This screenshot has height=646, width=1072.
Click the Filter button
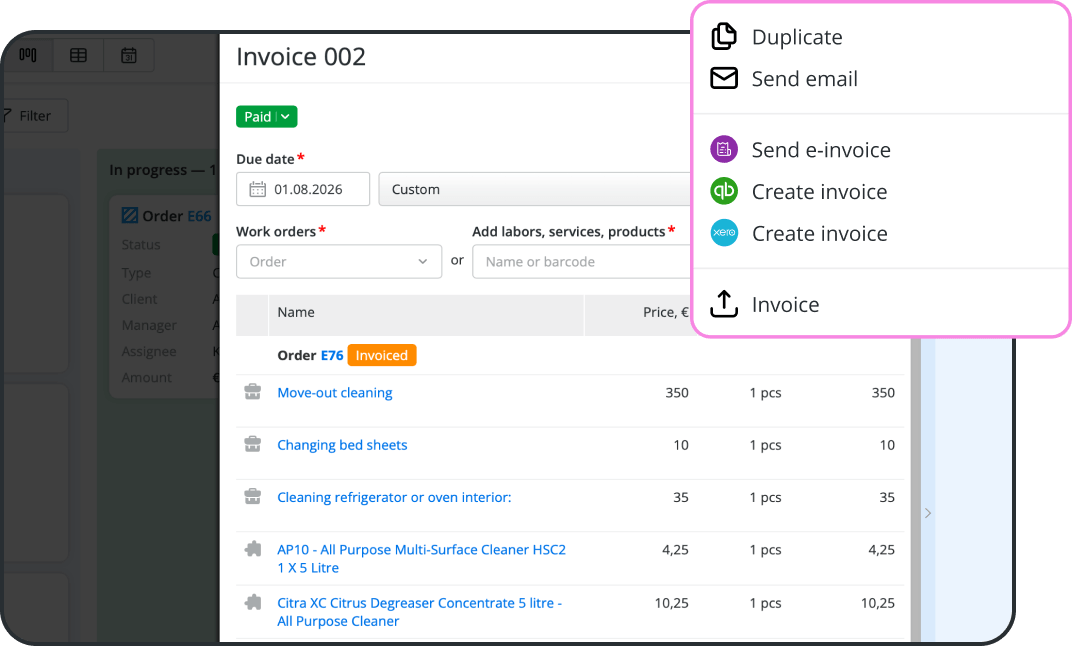pyautogui.click(x=33, y=116)
